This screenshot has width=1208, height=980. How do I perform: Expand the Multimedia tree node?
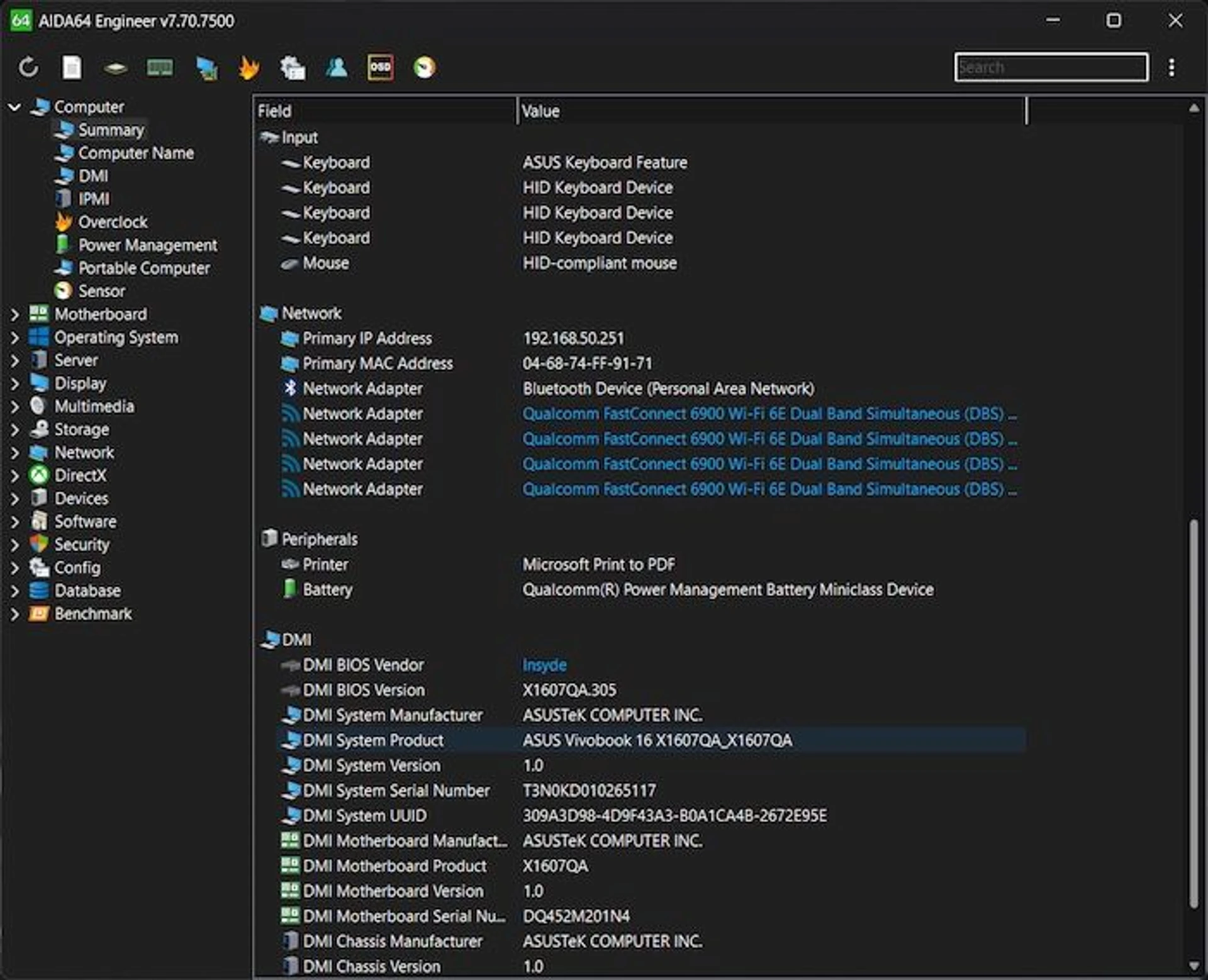click(15, 407)
